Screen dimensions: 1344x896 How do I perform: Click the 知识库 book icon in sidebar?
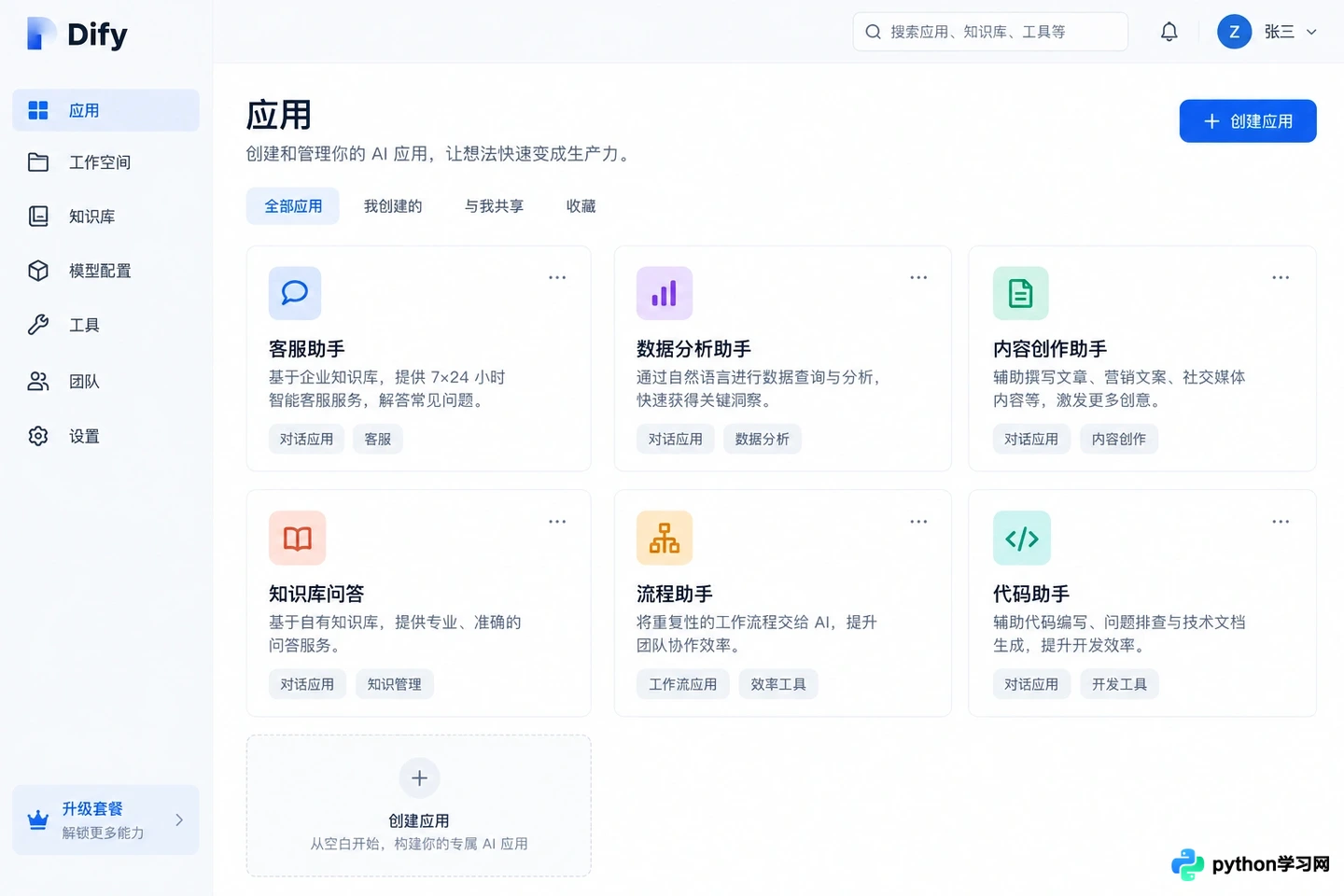(38, 217)
